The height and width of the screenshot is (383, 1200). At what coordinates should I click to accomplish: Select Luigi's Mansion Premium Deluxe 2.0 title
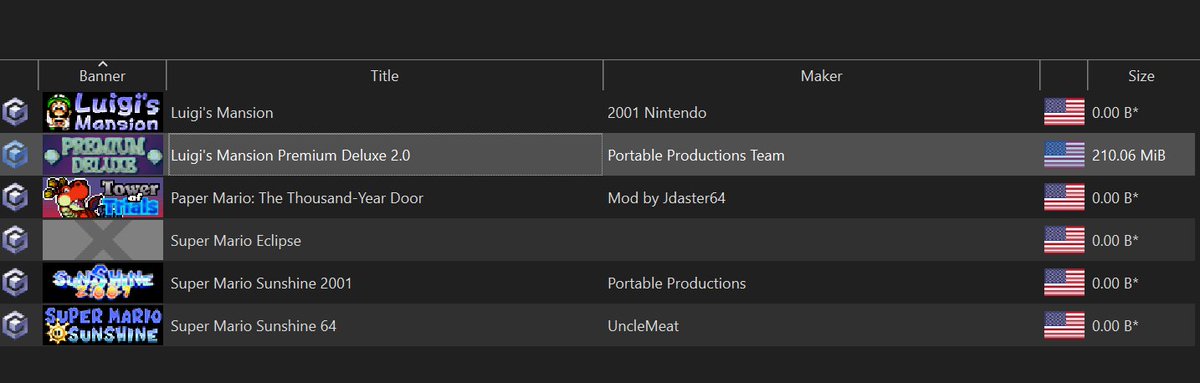click(x=291, y=156)
